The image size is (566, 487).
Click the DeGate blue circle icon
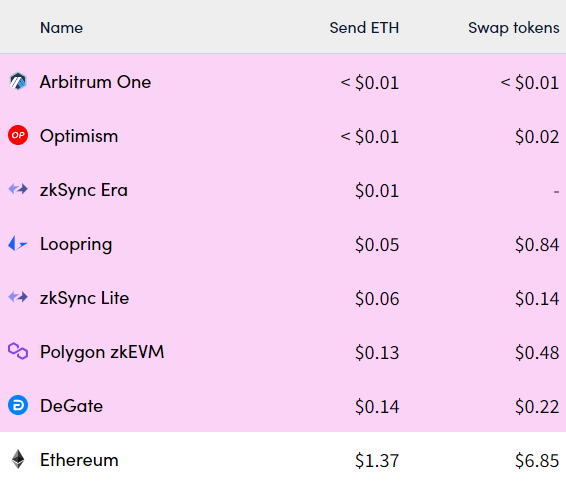pos(18,405)
